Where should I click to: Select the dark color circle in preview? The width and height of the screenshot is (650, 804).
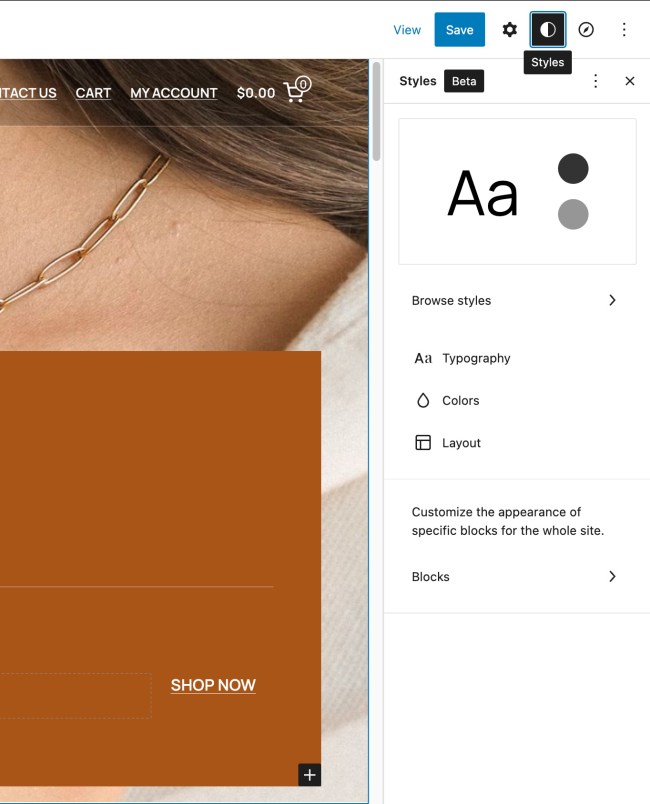click(x=573, y=168)
